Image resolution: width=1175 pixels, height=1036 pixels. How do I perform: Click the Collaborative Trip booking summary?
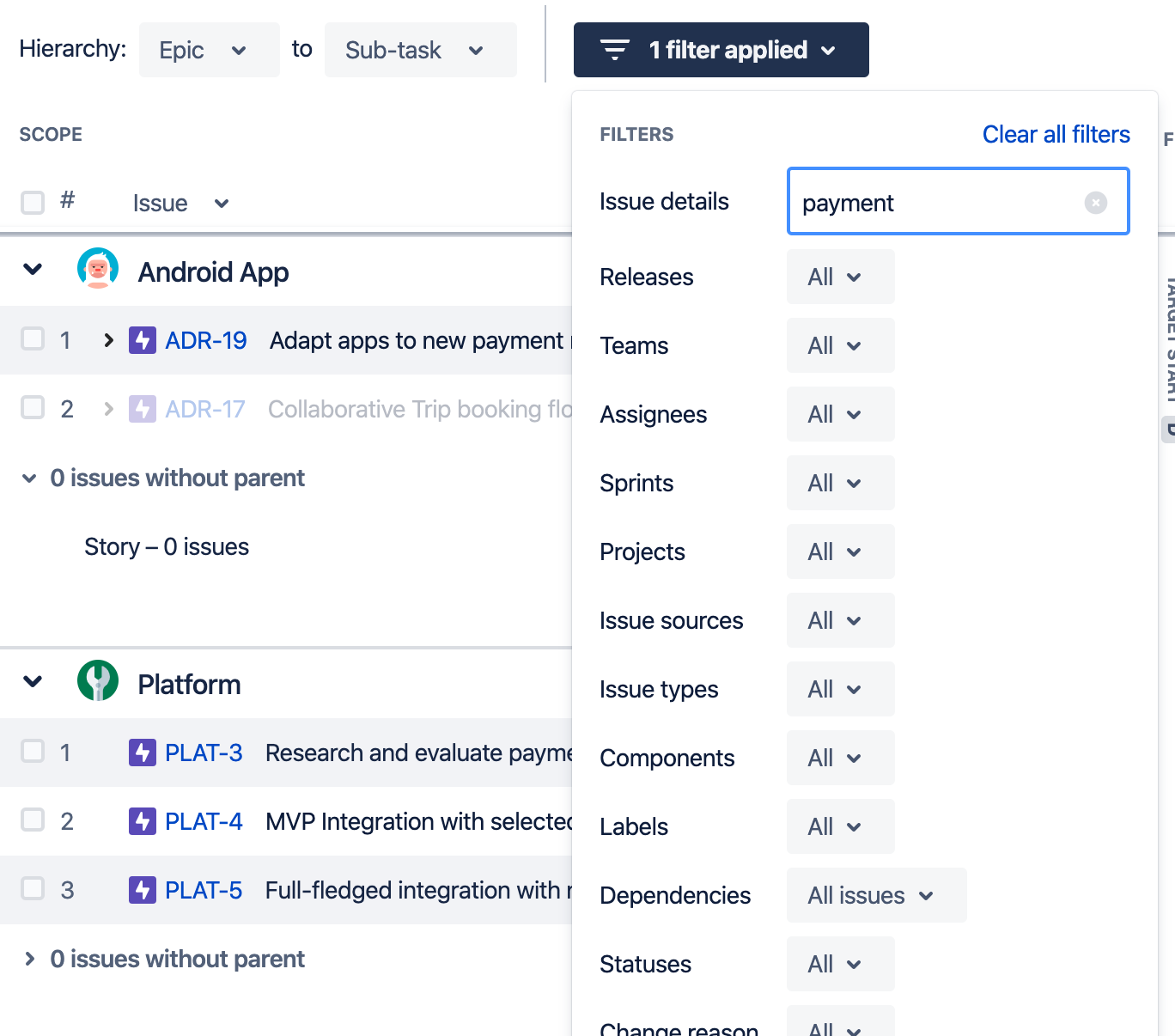[x=420, y=410]
